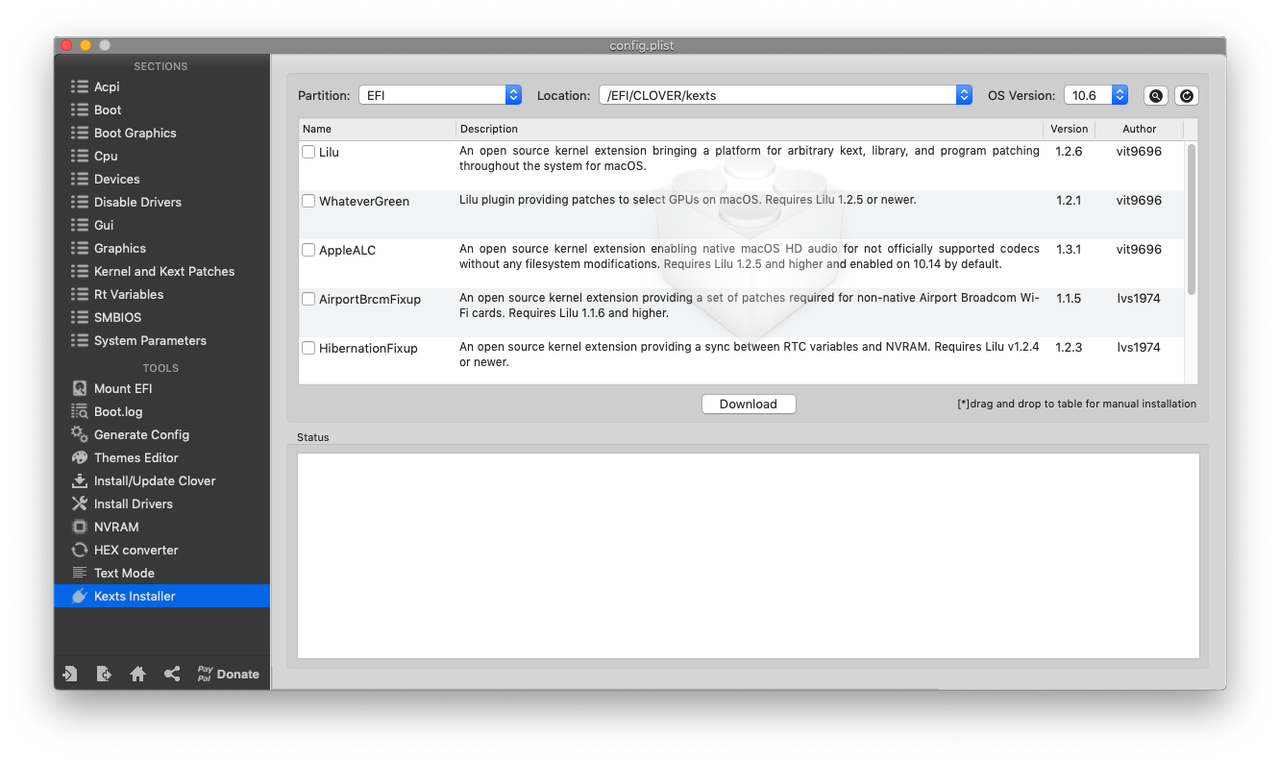Click the WhateverGreen description text
1280x761 pixels.
688,200
